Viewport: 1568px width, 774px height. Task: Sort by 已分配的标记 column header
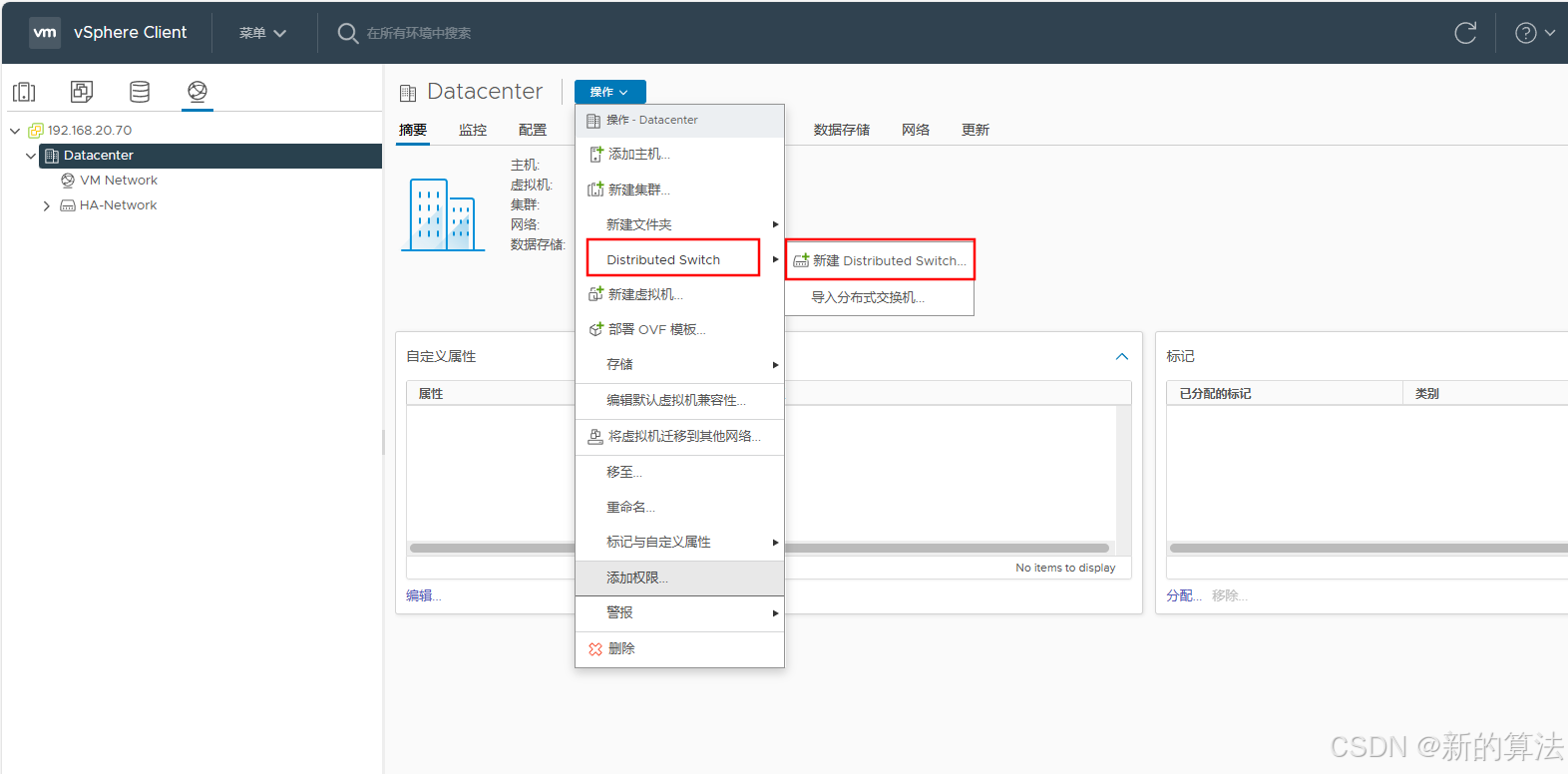pyautogui.click(x=1285, y=393)
